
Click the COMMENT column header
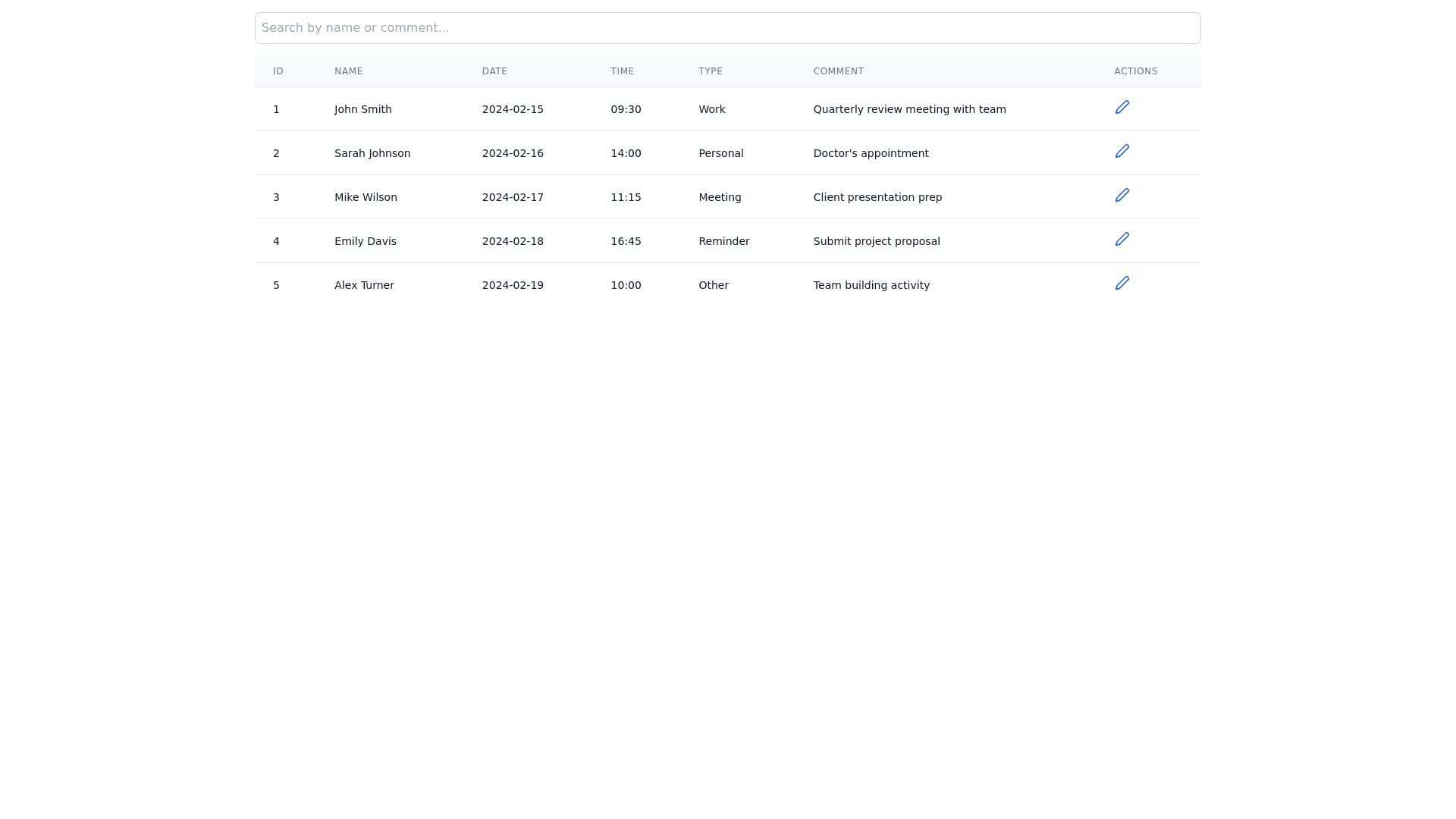[x=838, y=71]
